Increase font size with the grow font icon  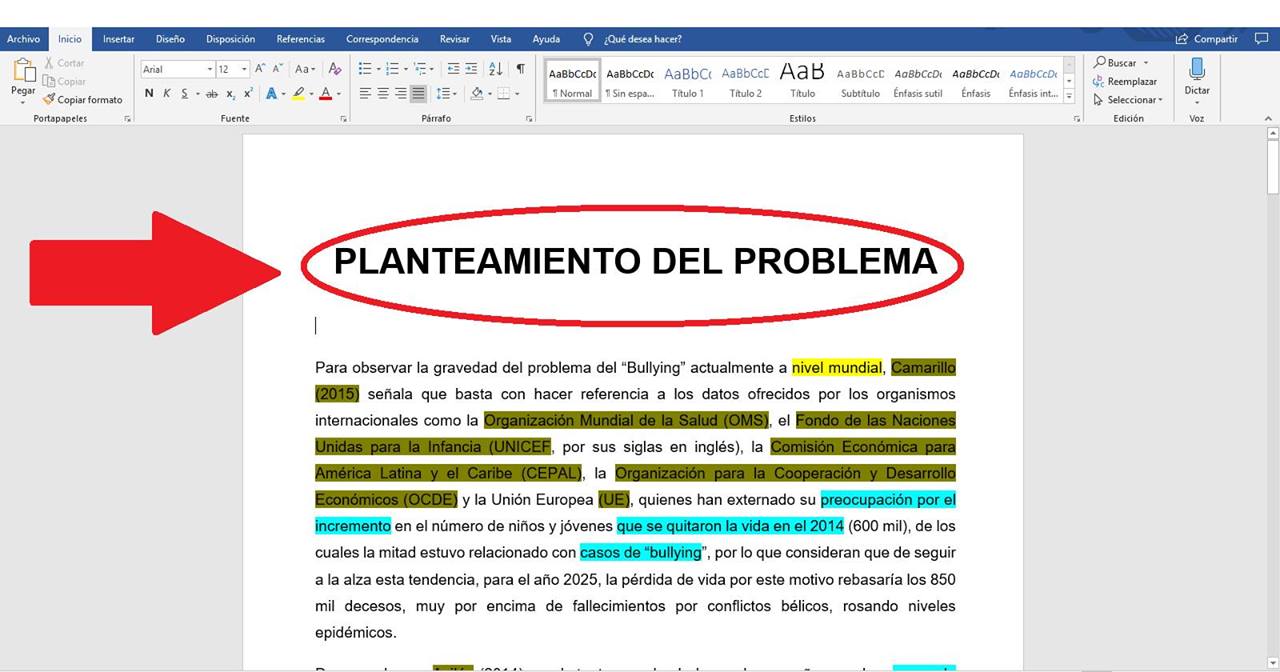260,69
